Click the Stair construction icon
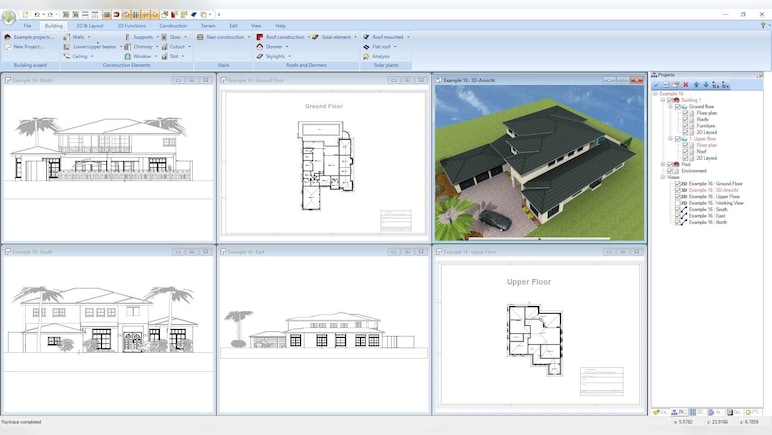Image resolution: width=772 pixels, height=435 pixels. [x=200, y=37]
